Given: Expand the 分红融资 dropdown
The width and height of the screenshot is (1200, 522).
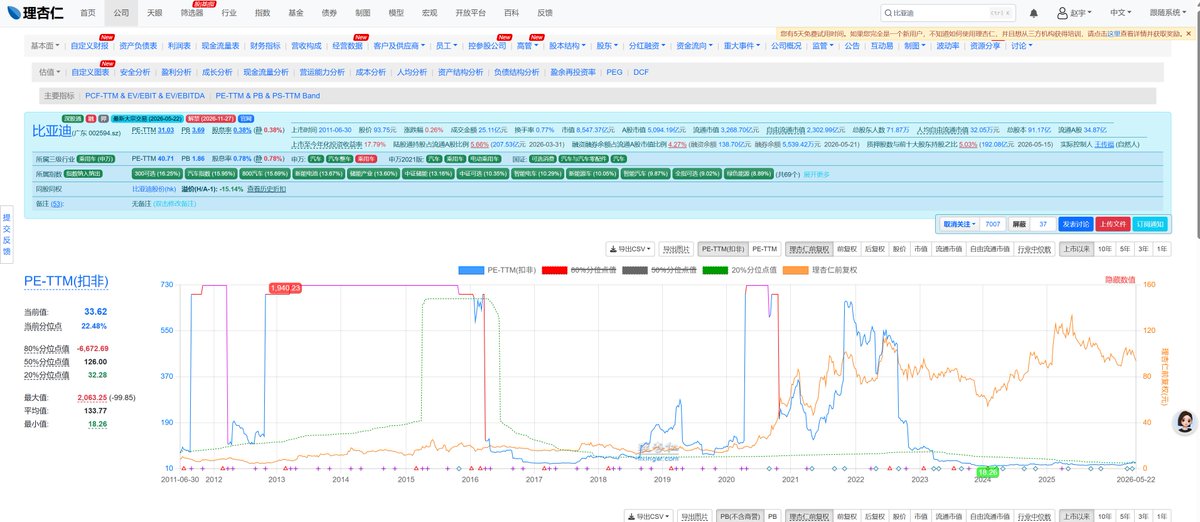Looking at the screenshot, I should coord(646,45).
